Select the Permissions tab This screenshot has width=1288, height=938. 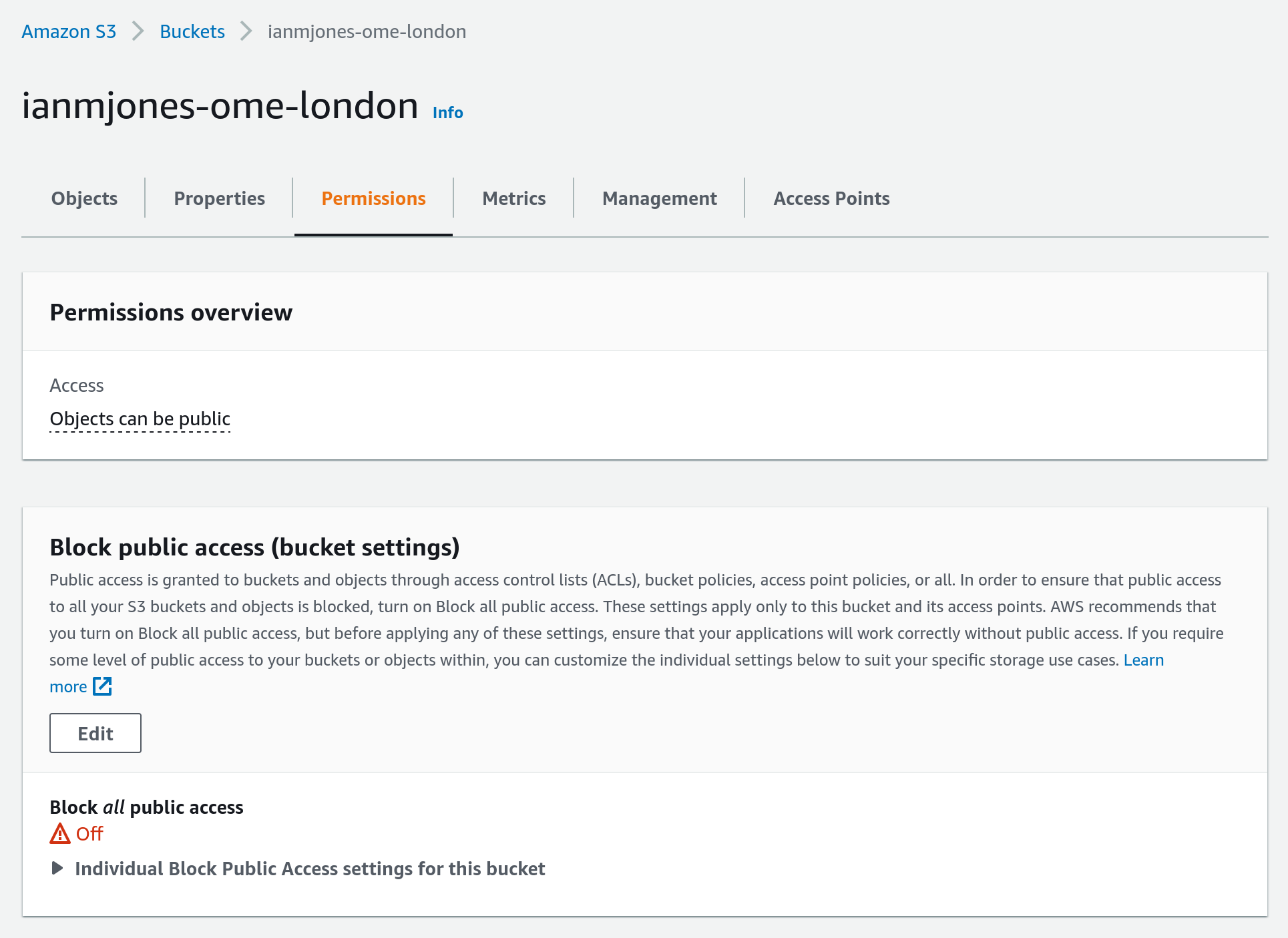pos(373,198)
